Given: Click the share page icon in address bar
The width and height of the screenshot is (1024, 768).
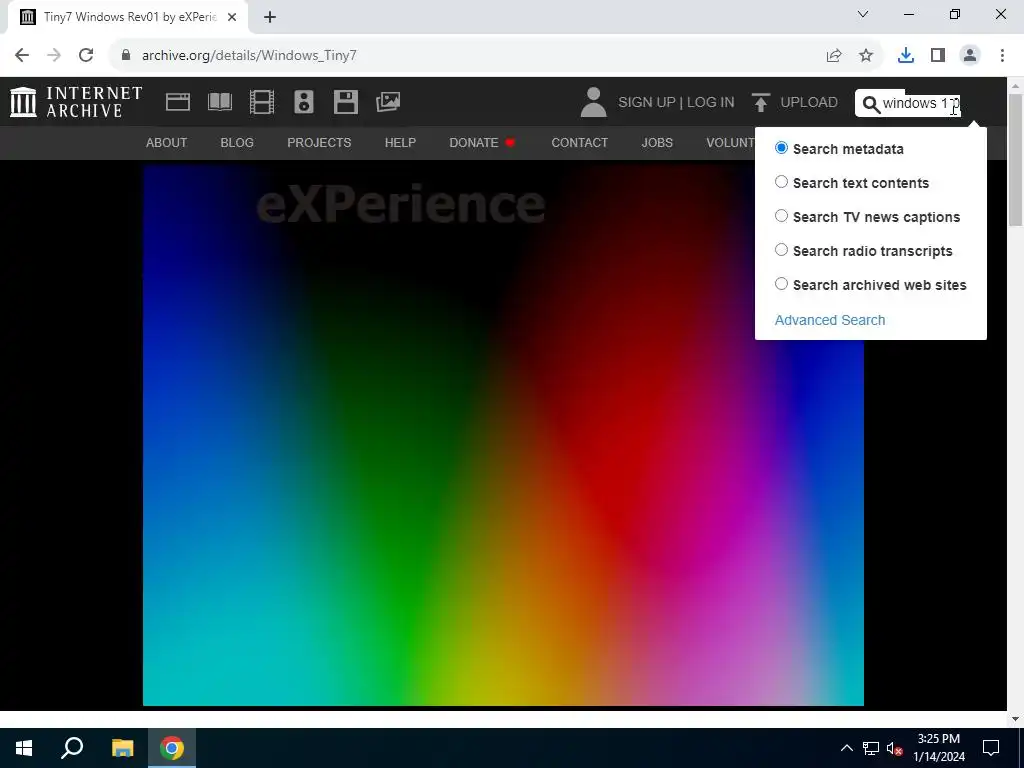Looking at the screenshot, I should click(x=834, y=56).
